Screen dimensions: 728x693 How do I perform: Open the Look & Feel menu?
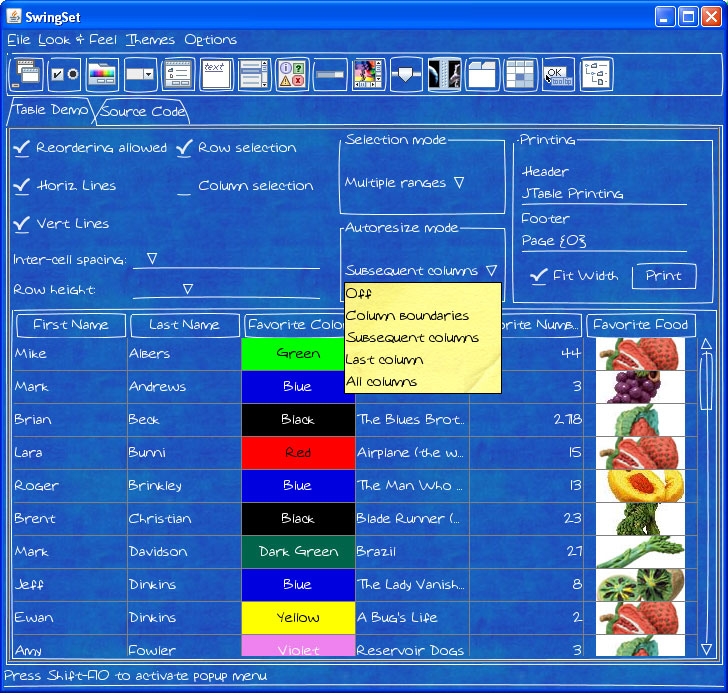point(77,40)
